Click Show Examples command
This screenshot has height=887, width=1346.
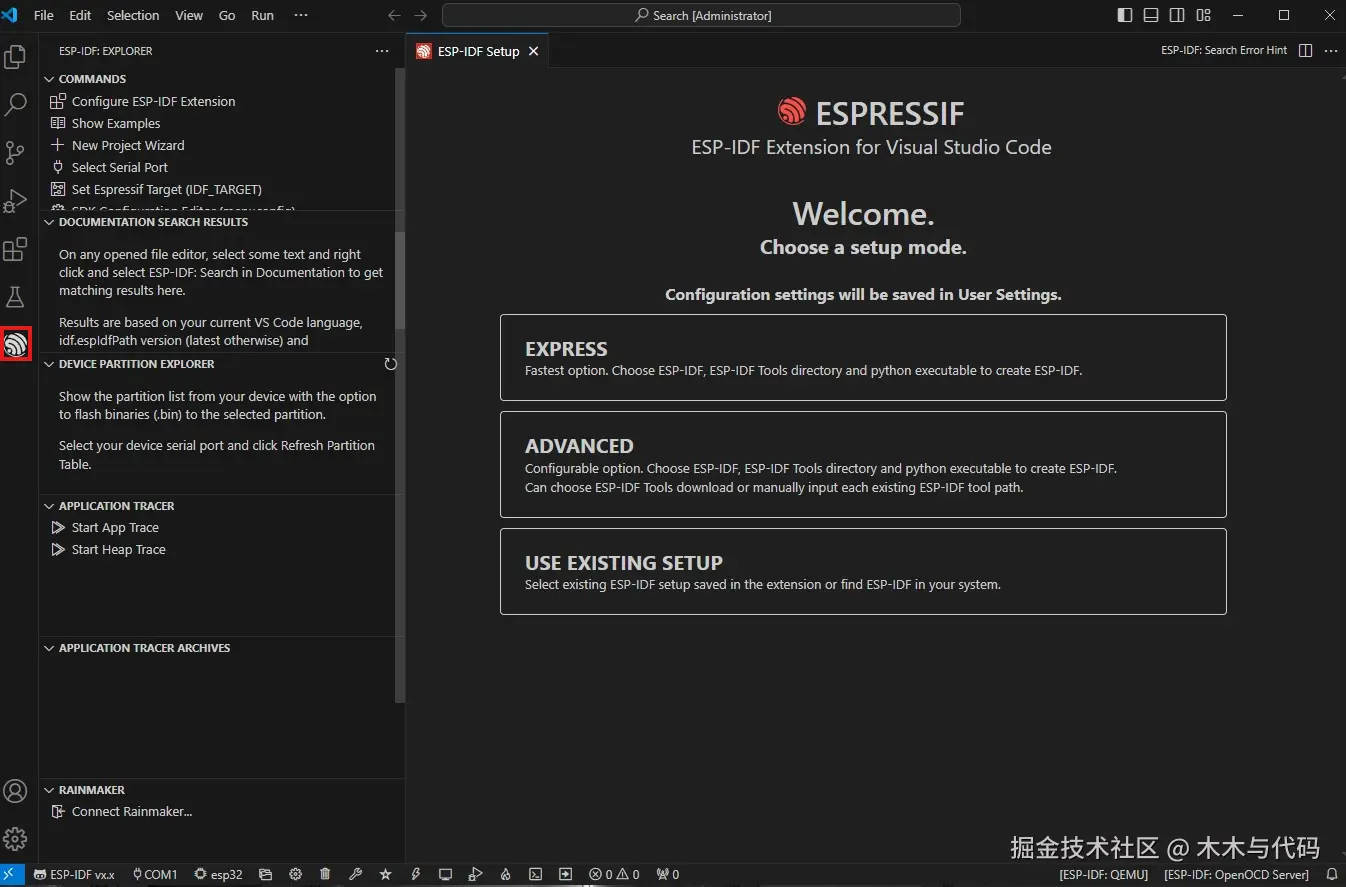point(116,123)
